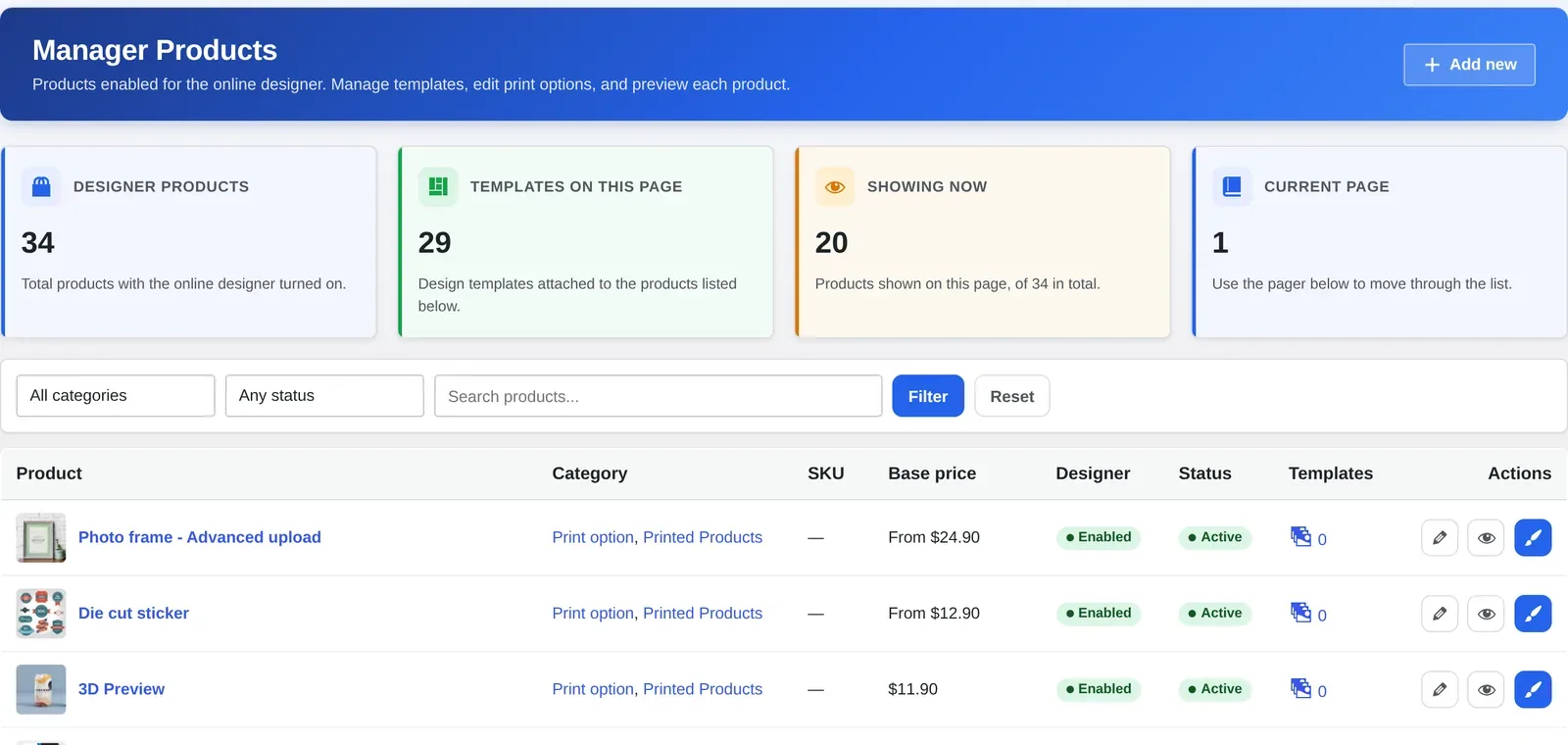Click the Active status badge for Die cut sticker

1215,614
